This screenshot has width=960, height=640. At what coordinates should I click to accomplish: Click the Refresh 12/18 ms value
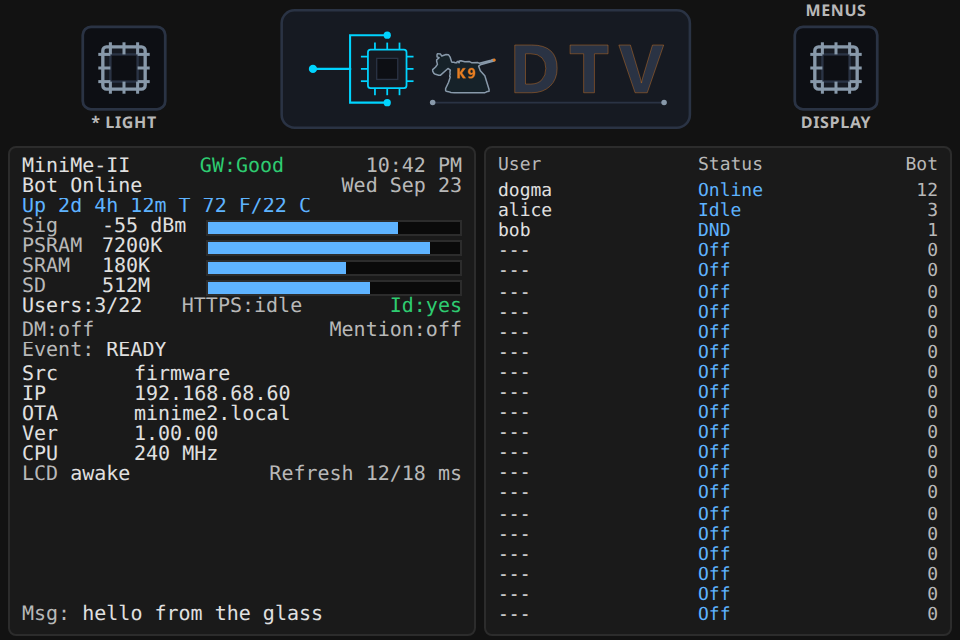365,474
